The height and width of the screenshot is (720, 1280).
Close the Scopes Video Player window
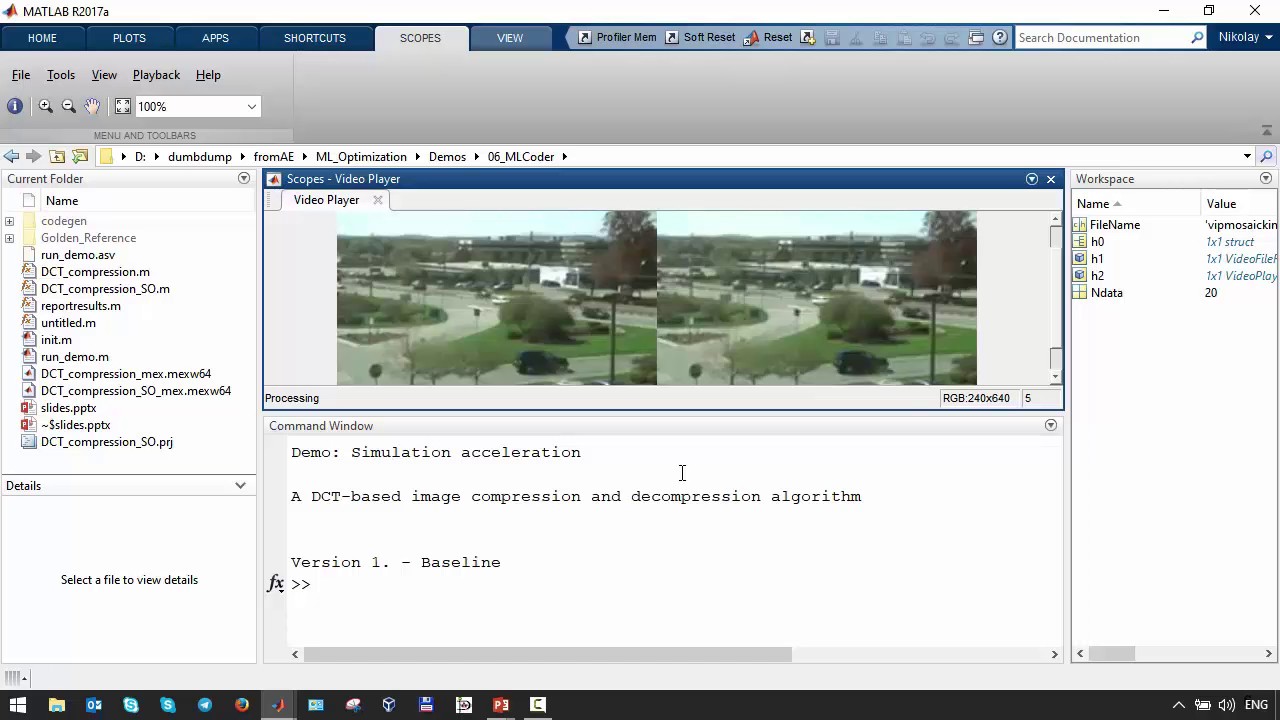[x=1051, y=179]
